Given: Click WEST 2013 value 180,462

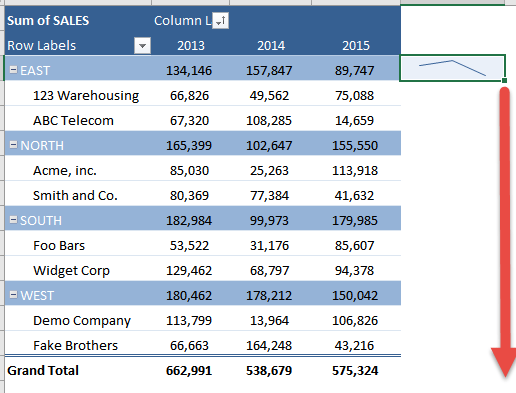Looking at the screenshot, I should click(189, 296).
